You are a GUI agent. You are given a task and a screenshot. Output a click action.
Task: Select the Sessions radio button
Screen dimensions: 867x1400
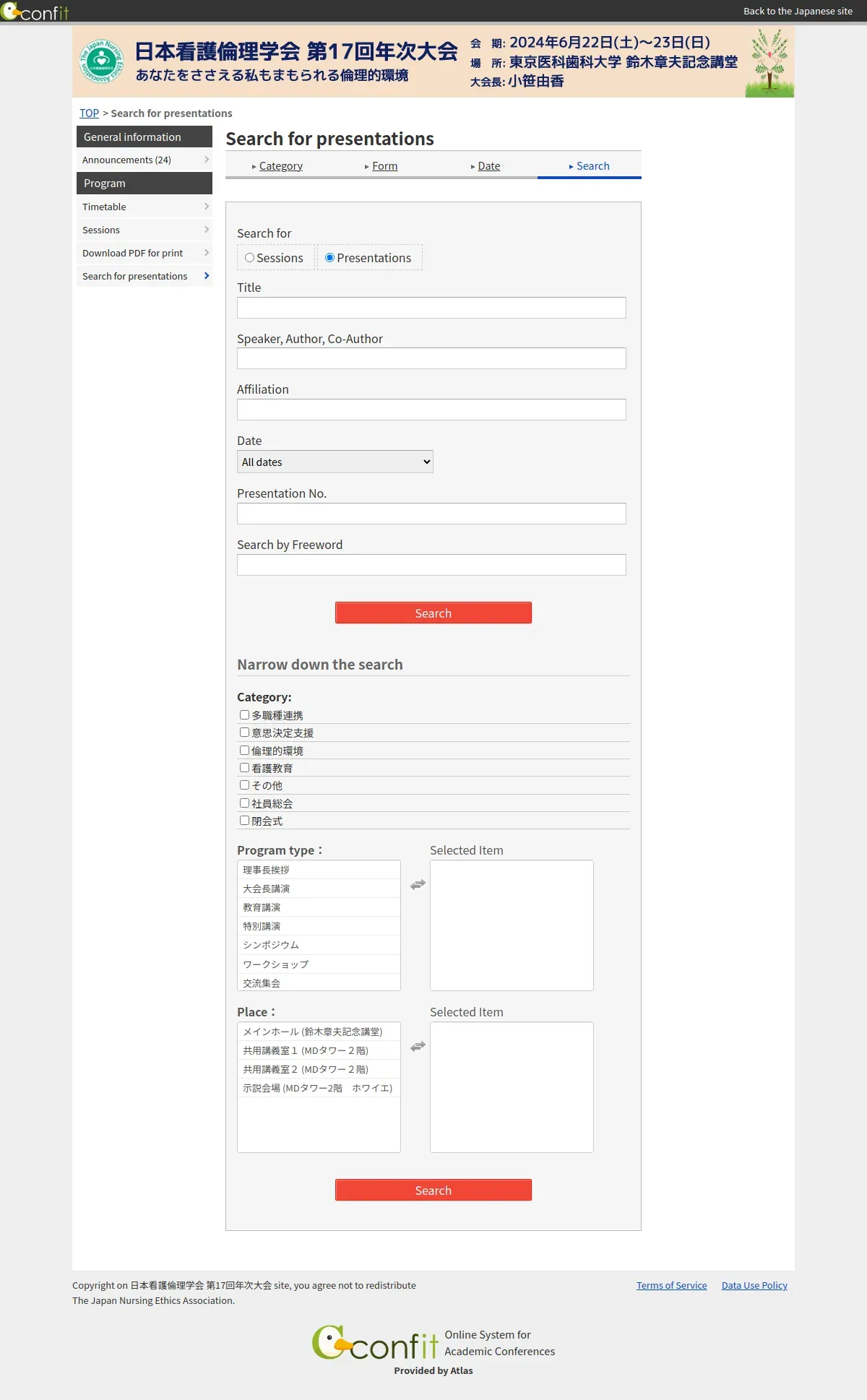point(249,258)
